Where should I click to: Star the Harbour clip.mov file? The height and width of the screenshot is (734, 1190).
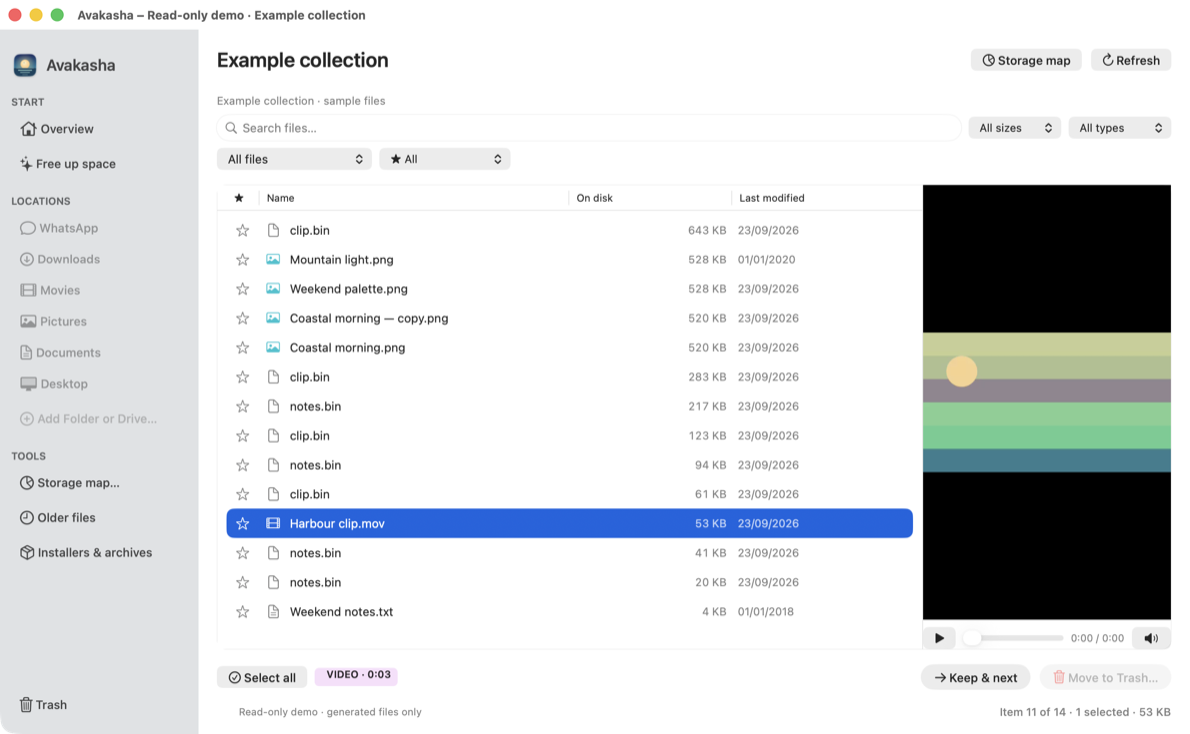242,524
